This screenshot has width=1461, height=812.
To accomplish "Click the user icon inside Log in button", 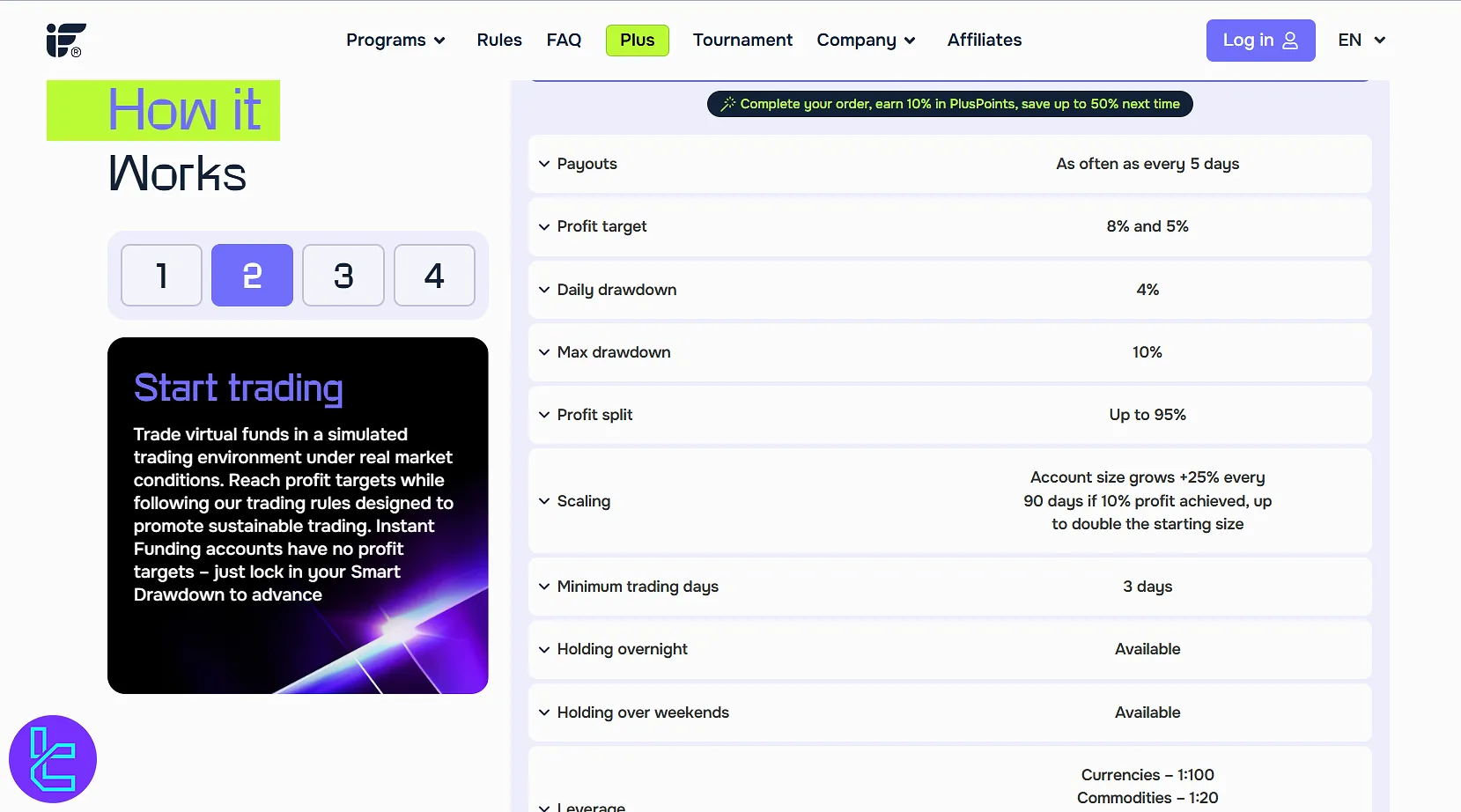I will click(1288, 40).
